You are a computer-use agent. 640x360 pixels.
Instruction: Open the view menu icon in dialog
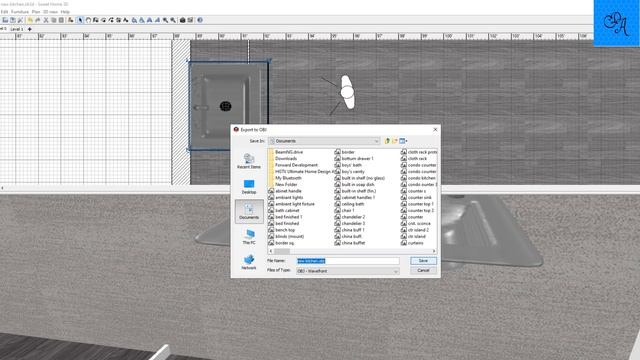click(403, 141)
